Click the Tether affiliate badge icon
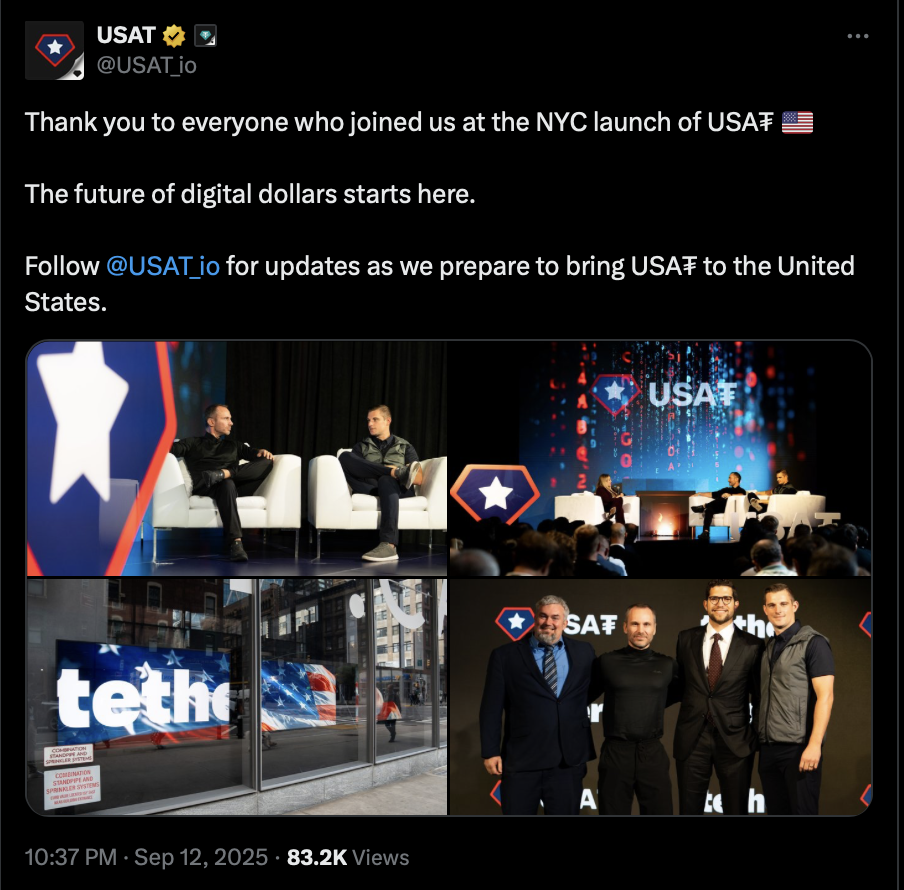 click(205, 36)
